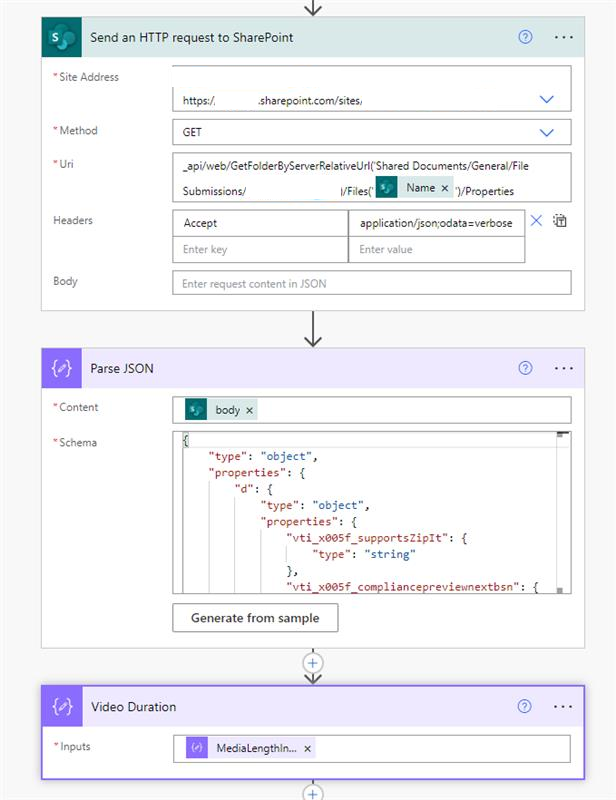Switch headers to text mode
This screenshot has height=800, width=616.
pyautogui.click(x=560, y=220)
